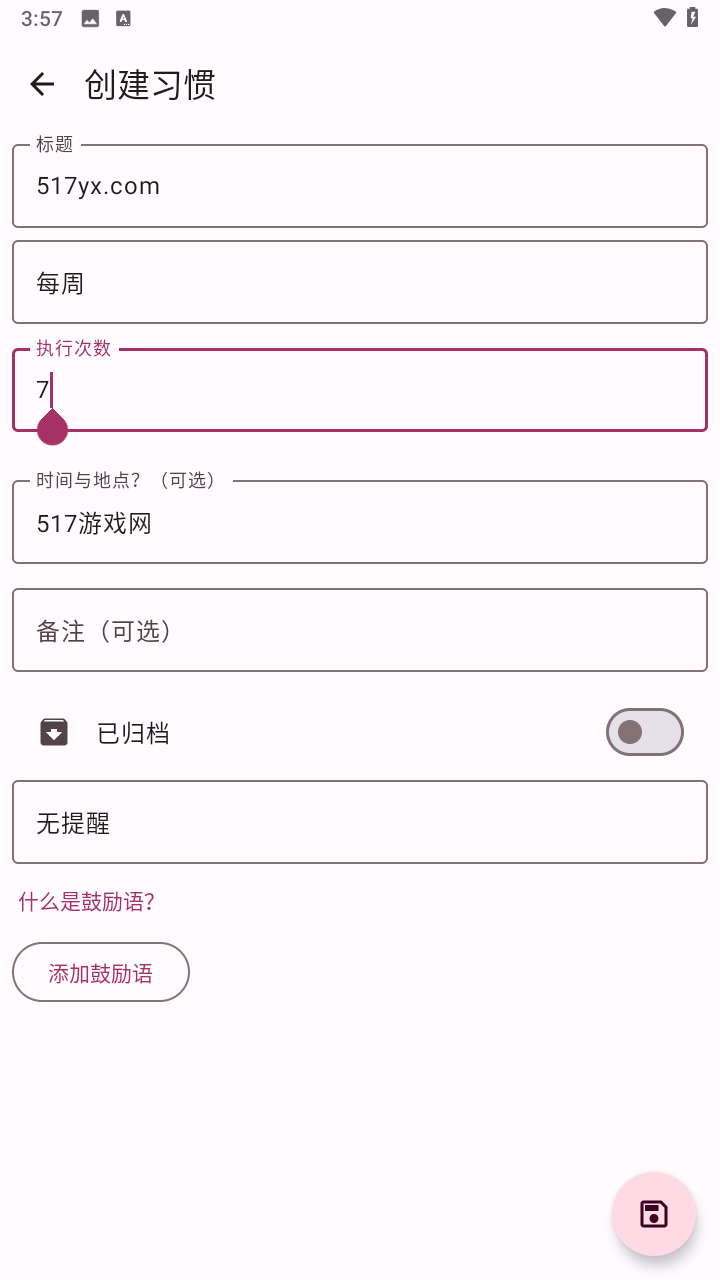
Task: Tap the 3:57 status bar clock
Action: 42,18
